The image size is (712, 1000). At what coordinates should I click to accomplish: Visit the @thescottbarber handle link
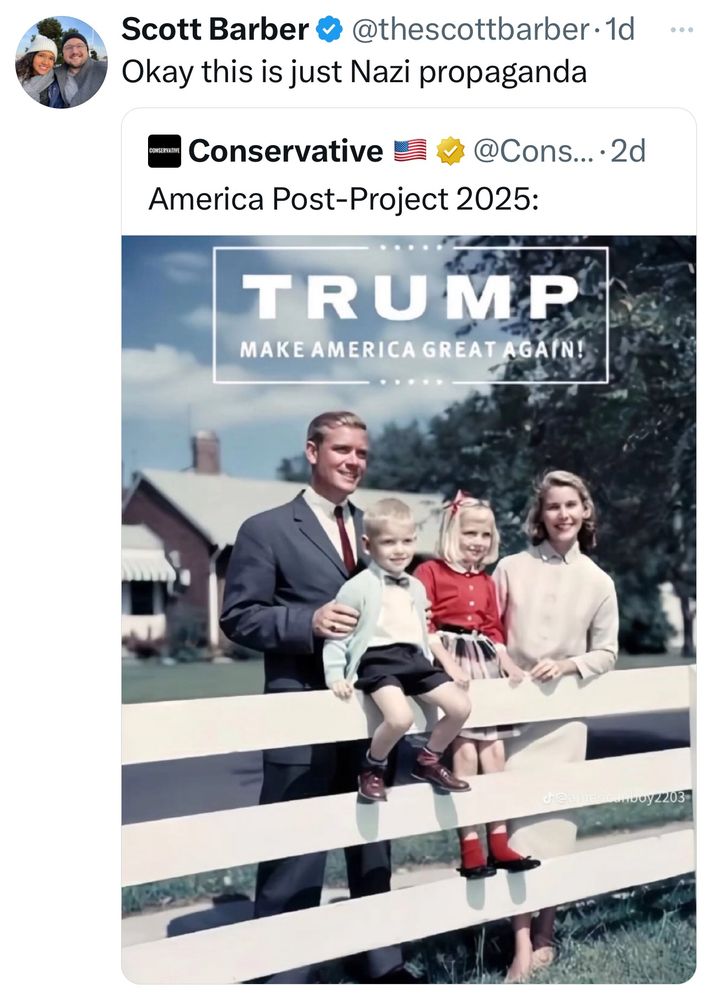(x=469, y=30)
